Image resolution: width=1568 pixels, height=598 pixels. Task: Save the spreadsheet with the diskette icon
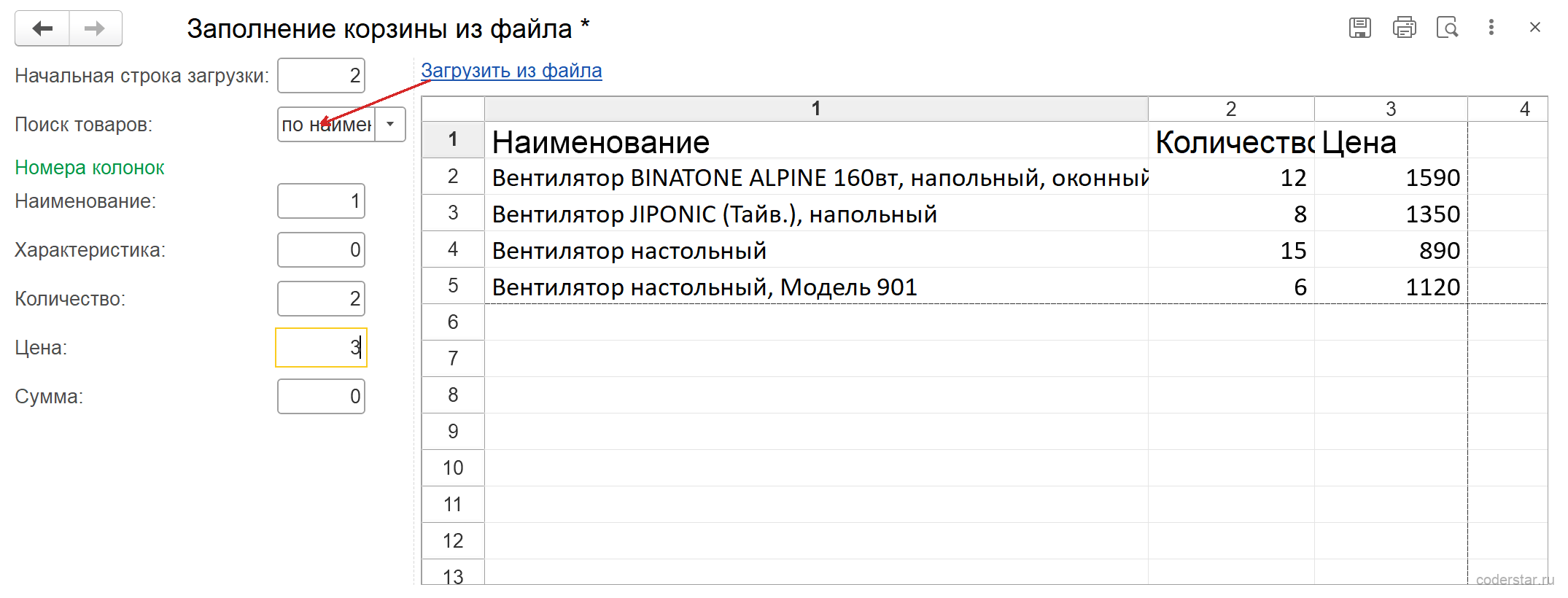(x=1359, y=28)
